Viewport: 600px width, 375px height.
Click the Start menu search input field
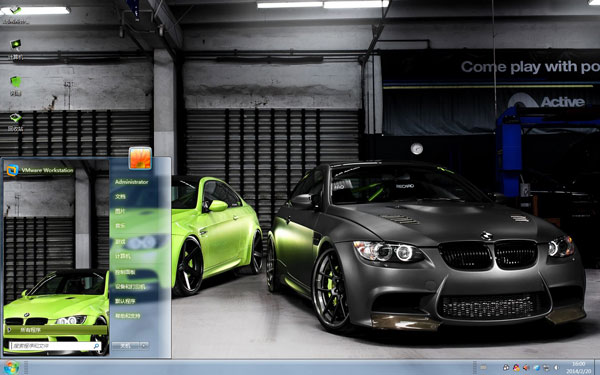point(55,346)
